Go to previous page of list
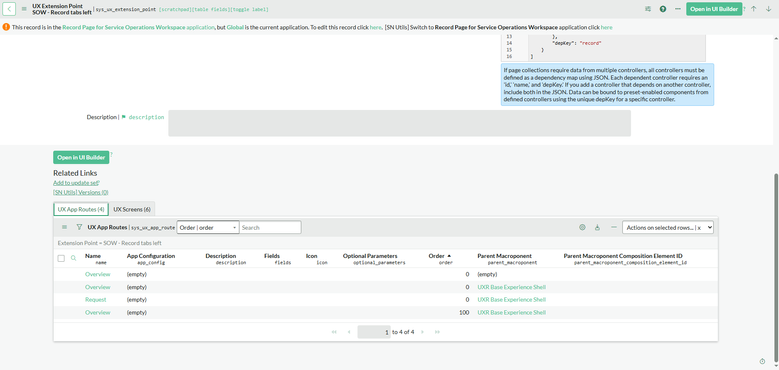 pos(349,332)
